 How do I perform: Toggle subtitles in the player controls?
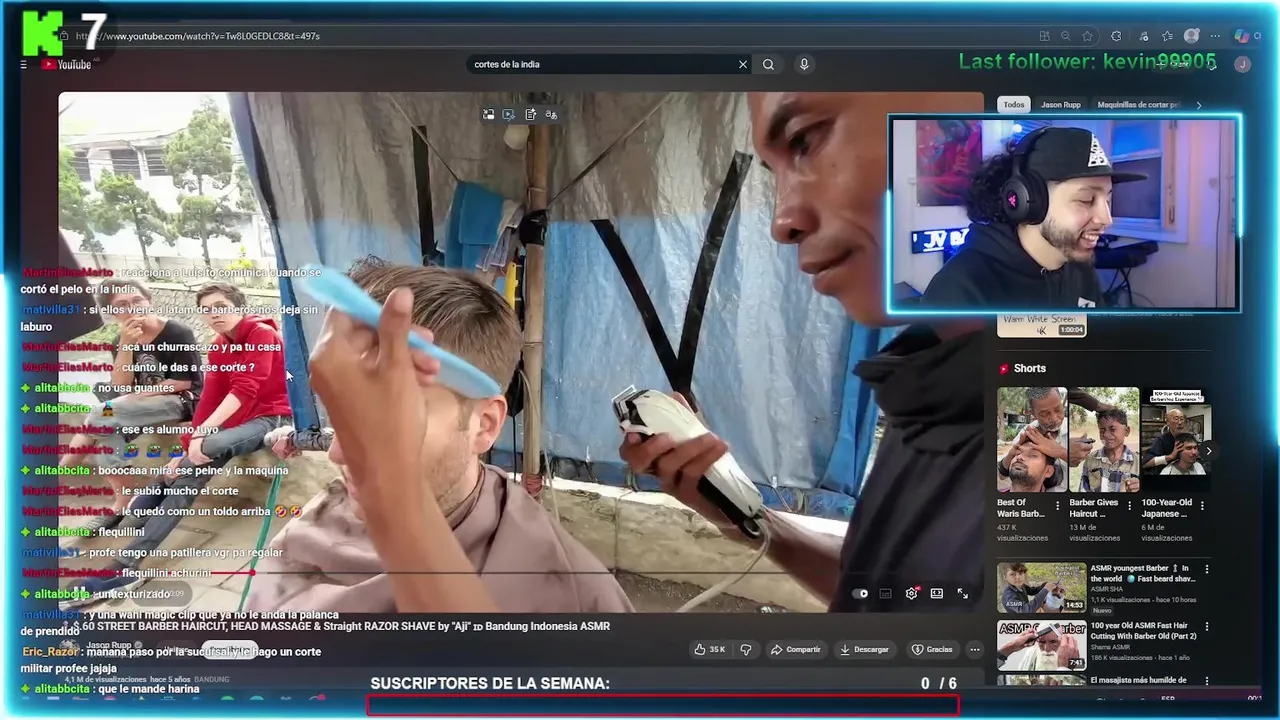pyautogui.click(x=886, y=593)
